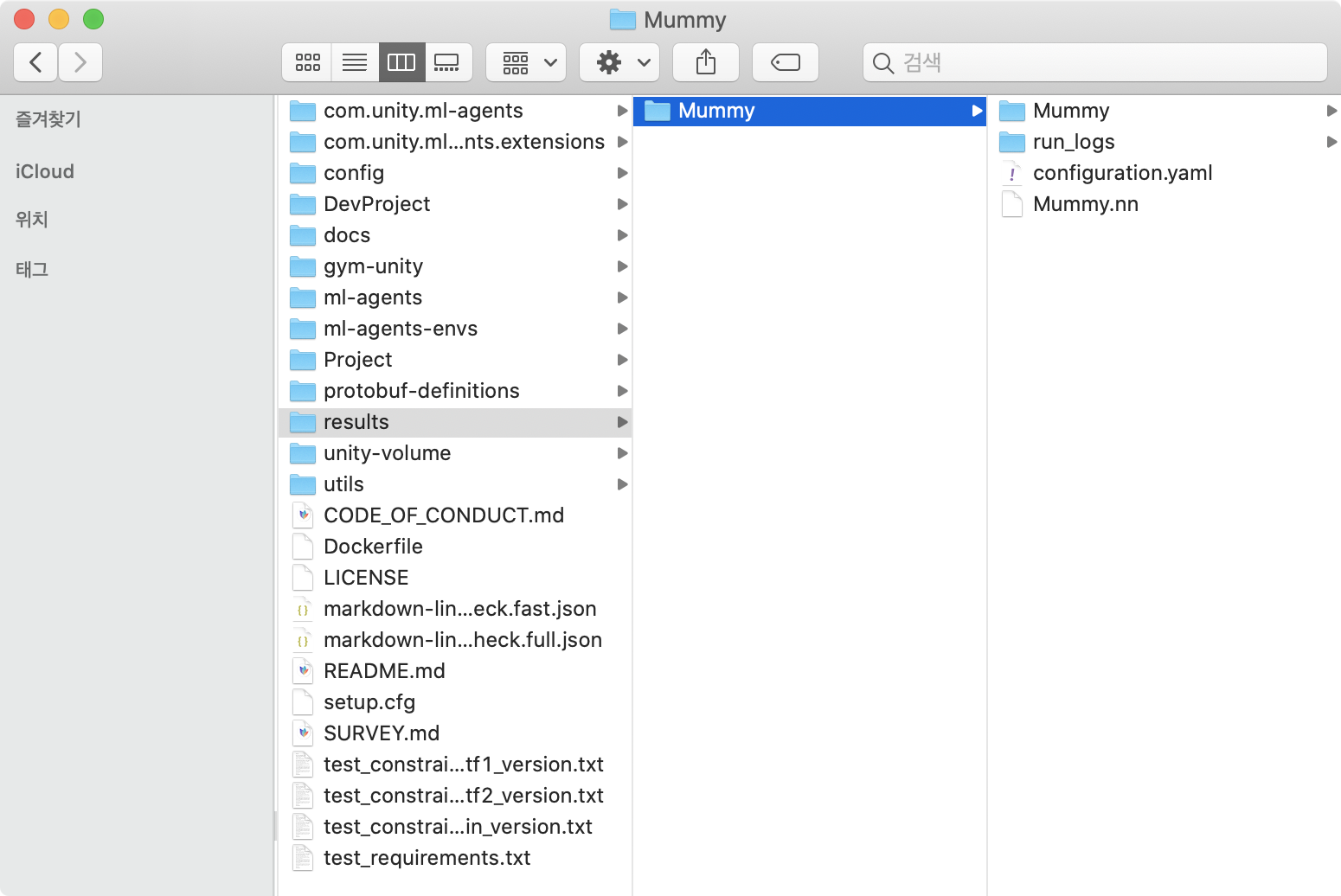Screen dimensions: 1341x896
Task: Click the CODE_OF_CONDUCT.md file icon
Action: click(303, 515)
